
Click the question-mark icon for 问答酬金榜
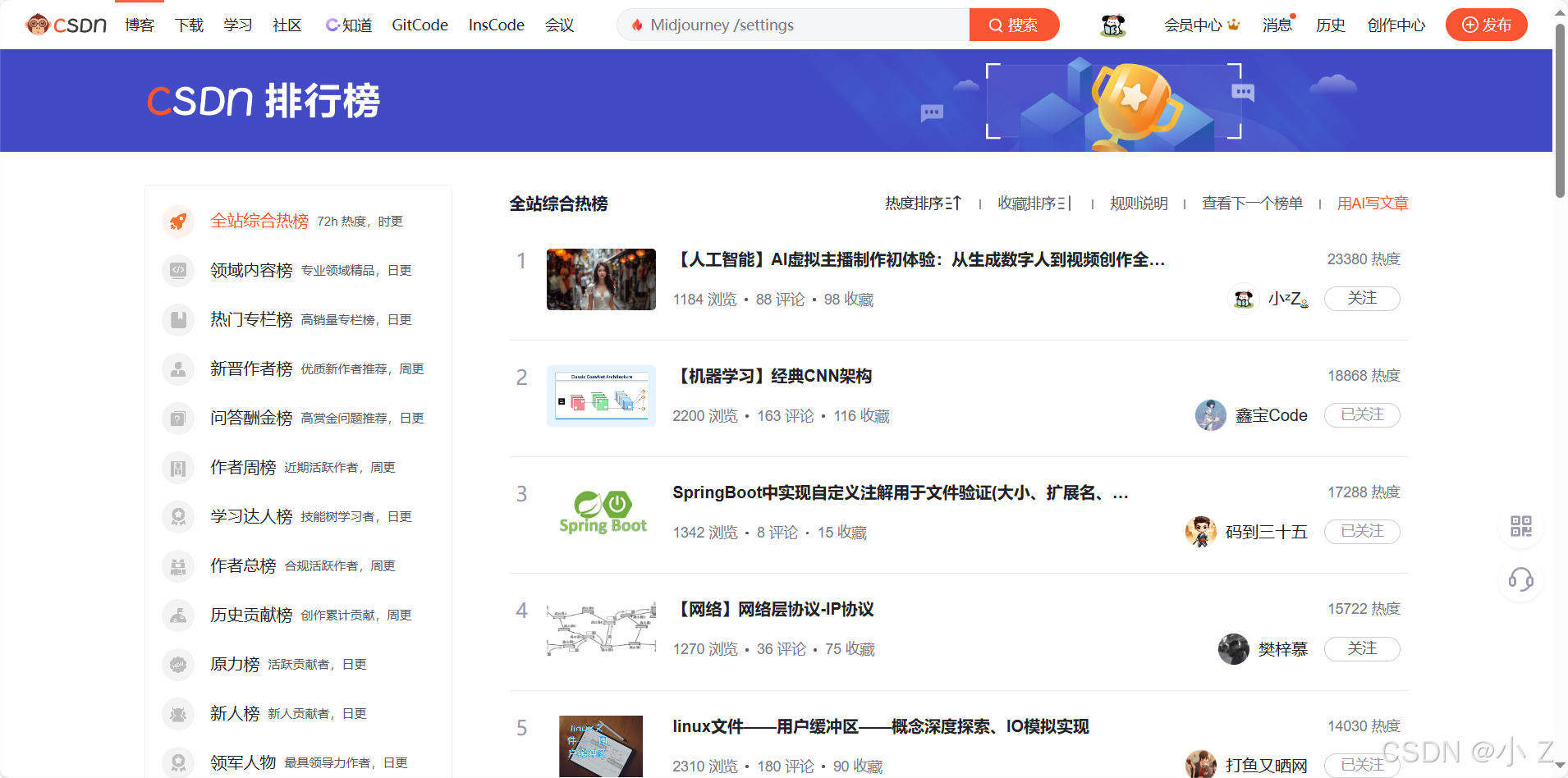click(178, 418)
